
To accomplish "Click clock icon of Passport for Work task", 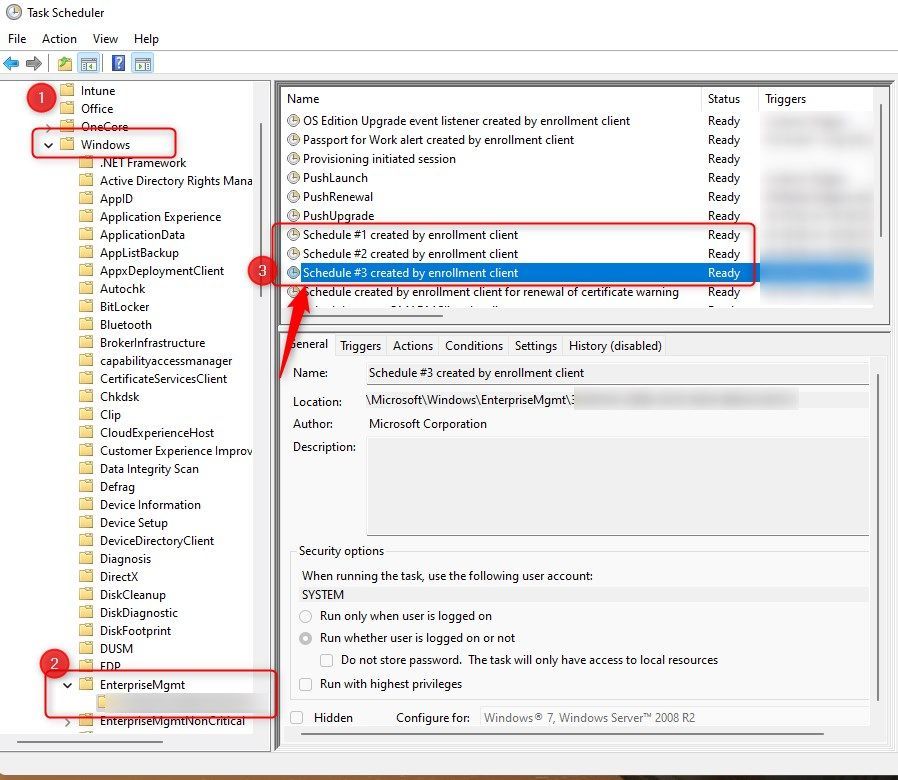I will pos(293,140).
